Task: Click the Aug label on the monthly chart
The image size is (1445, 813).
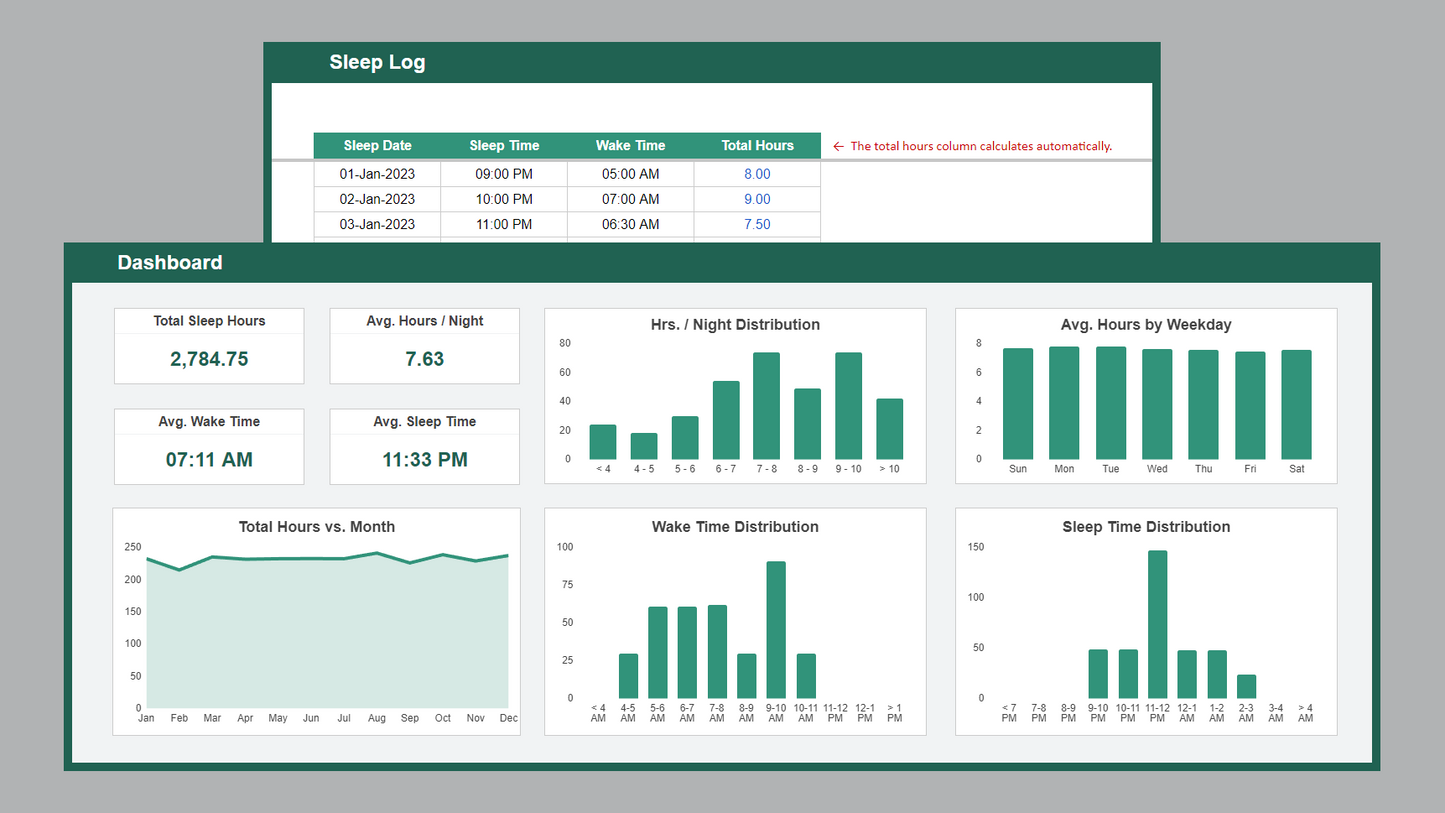Action: tap(377, 718)
